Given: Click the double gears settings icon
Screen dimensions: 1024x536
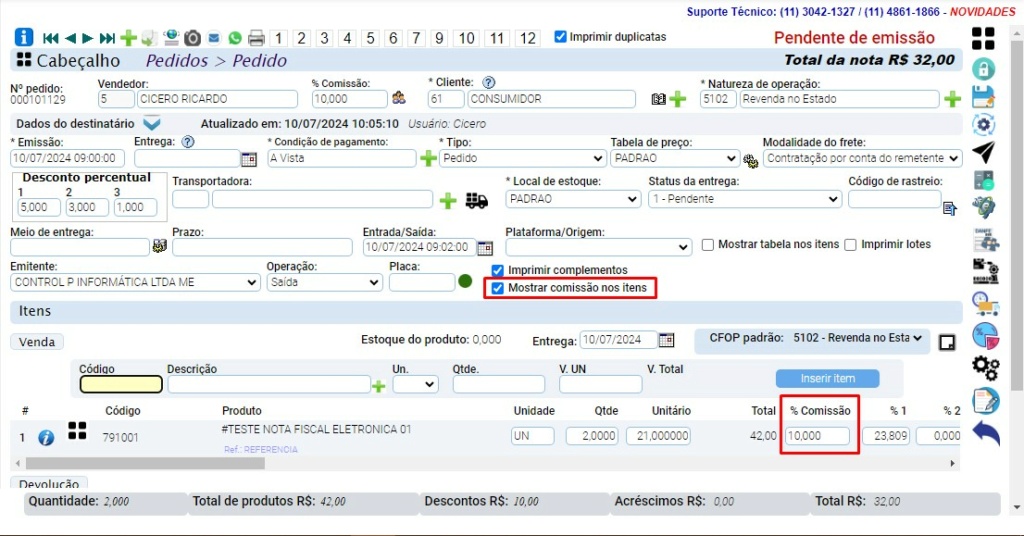Looking at the screenshot, I should pyautogui.click(x=985, y=368).
